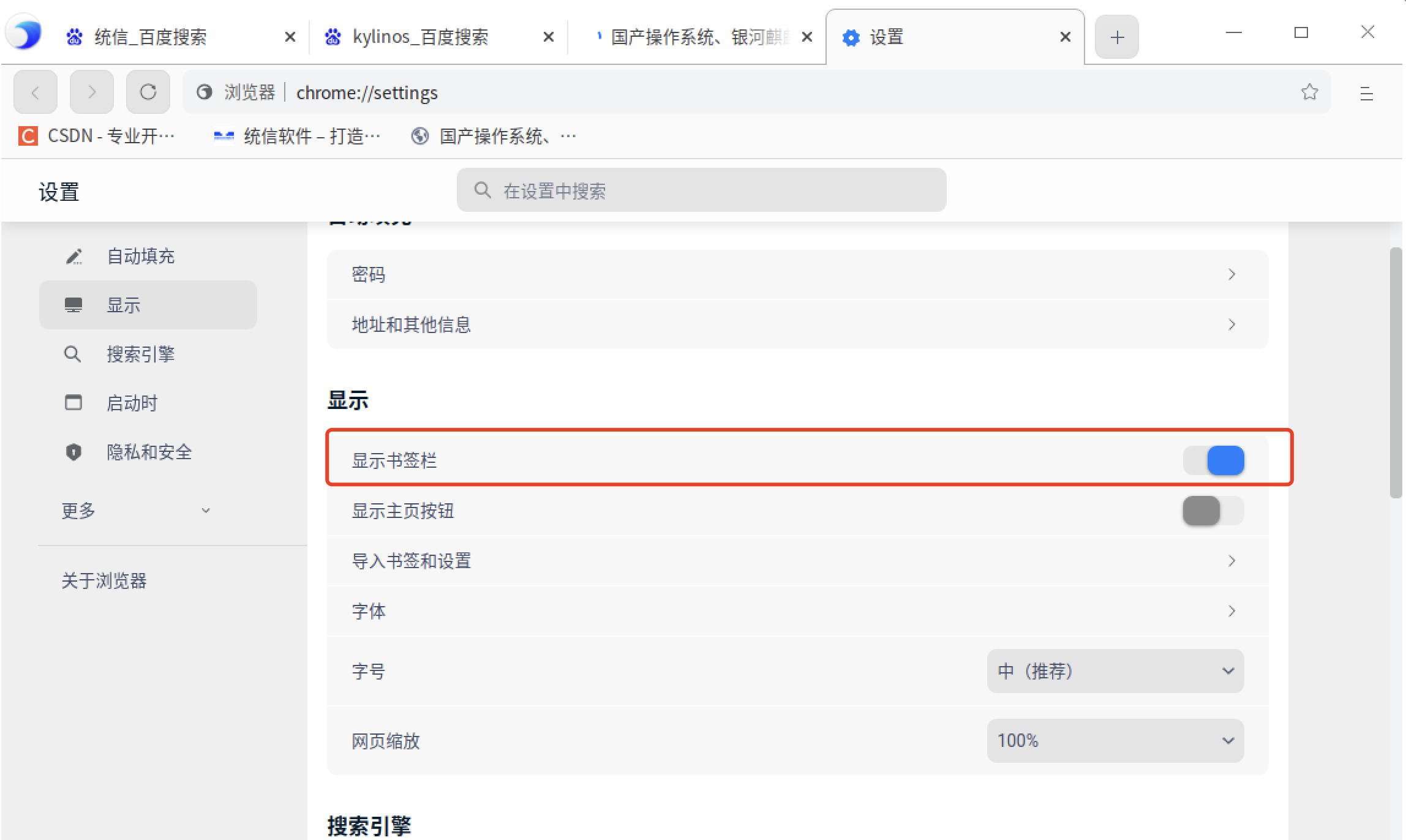Reload the page with refresh icon
This screenshot has height=840, width=1406.
(148, 92)
